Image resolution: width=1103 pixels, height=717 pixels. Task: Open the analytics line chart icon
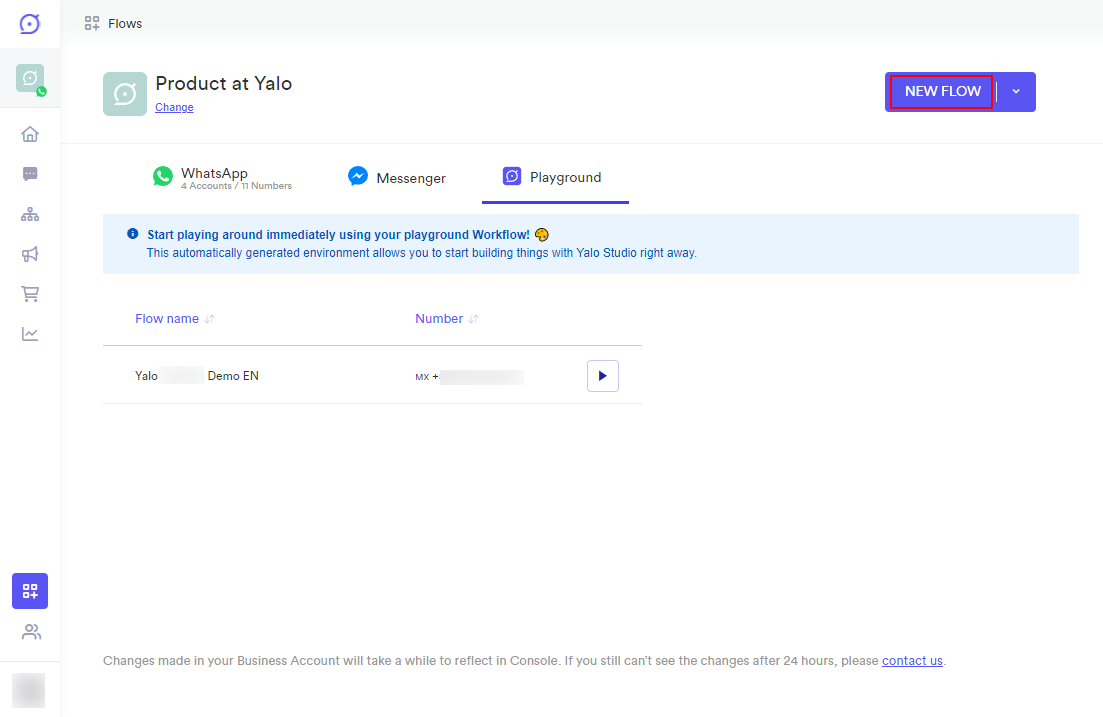[x=30, y=334]
